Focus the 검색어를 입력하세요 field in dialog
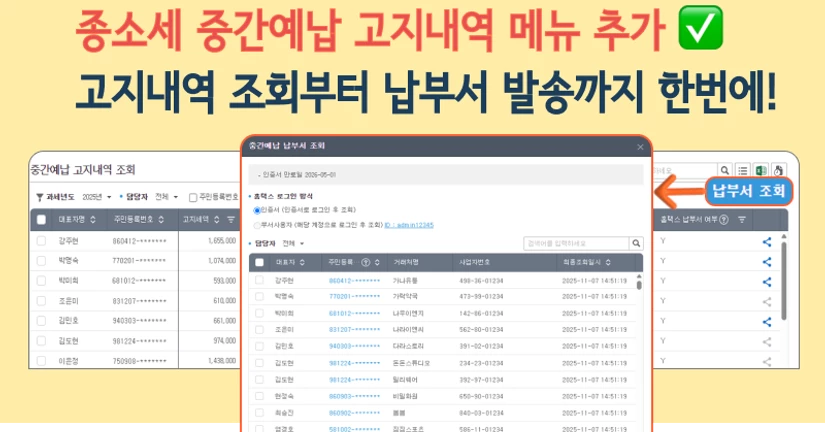The height and width of the screenshot is (432, 825). click(577, 243)
